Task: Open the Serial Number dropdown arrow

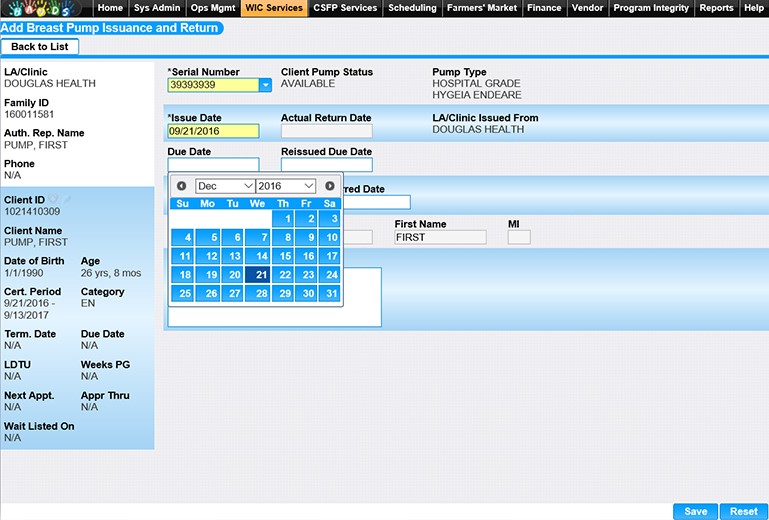Action: 265,85
